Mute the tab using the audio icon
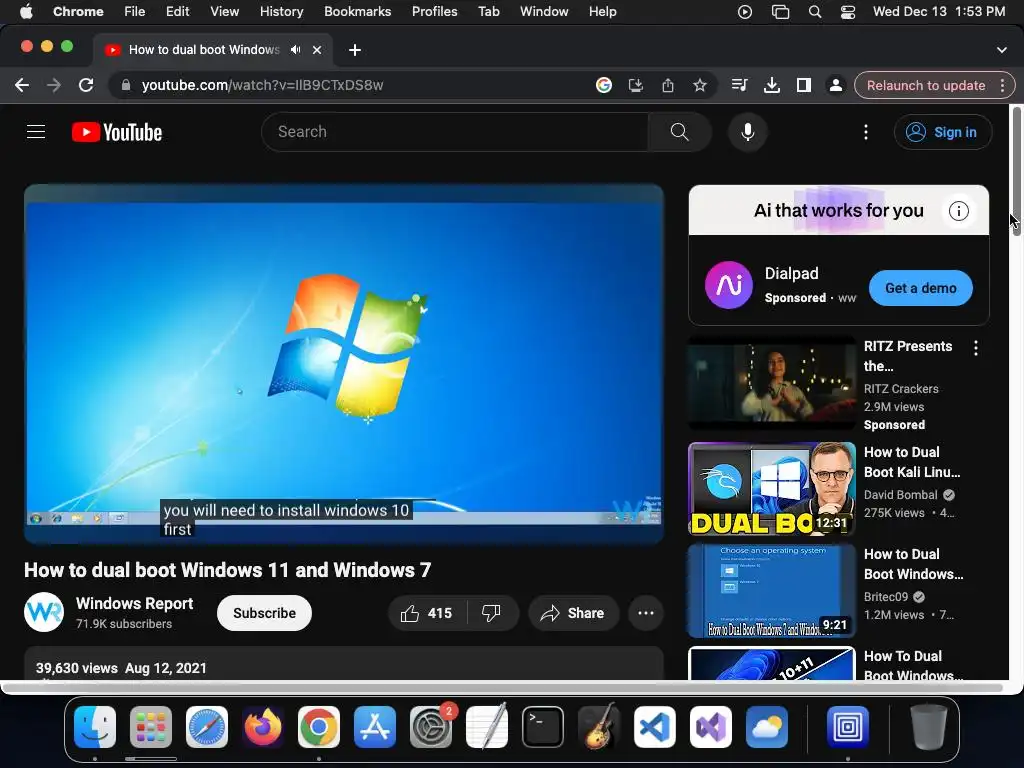This screenshot has height=768, width=1024. 296,50
